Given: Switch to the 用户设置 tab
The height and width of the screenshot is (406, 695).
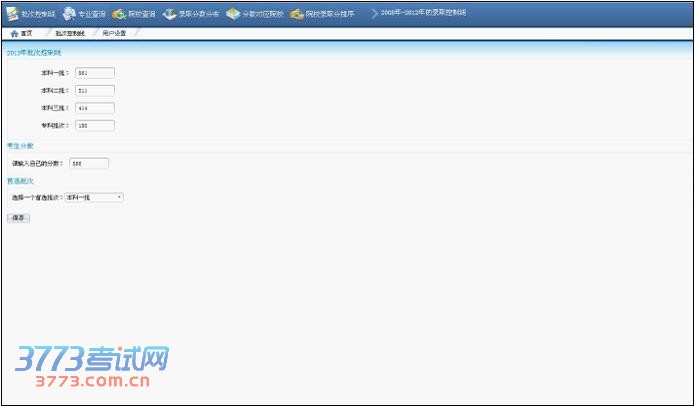Looking at the screenshot, I should pos(114,33).
